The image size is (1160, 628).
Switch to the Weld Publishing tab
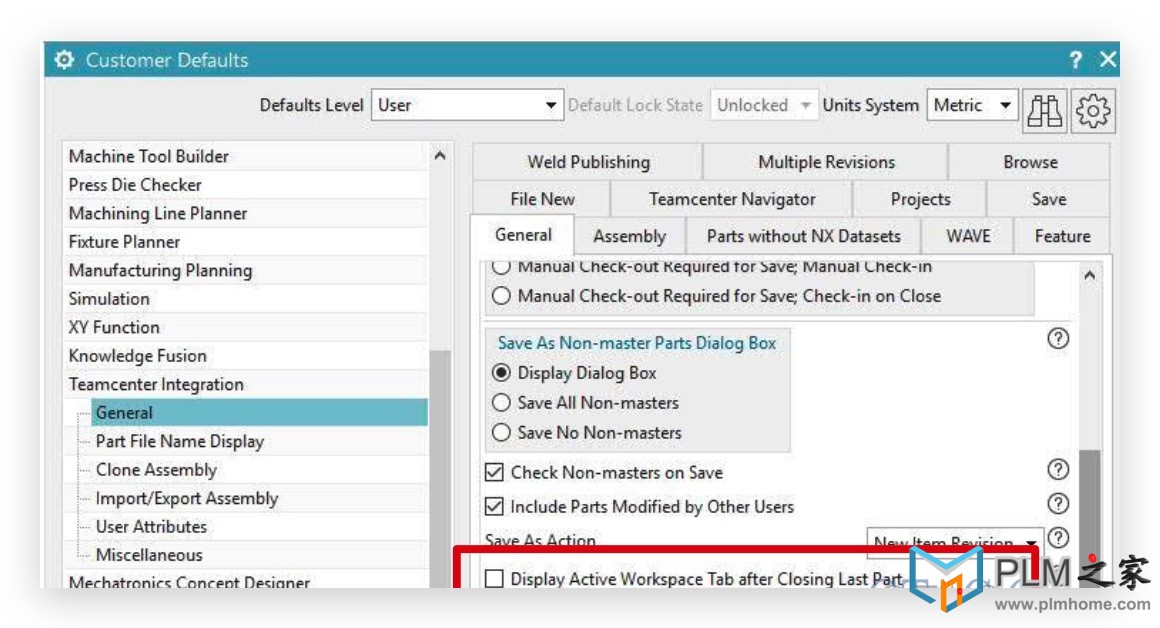tap(588, 162)
